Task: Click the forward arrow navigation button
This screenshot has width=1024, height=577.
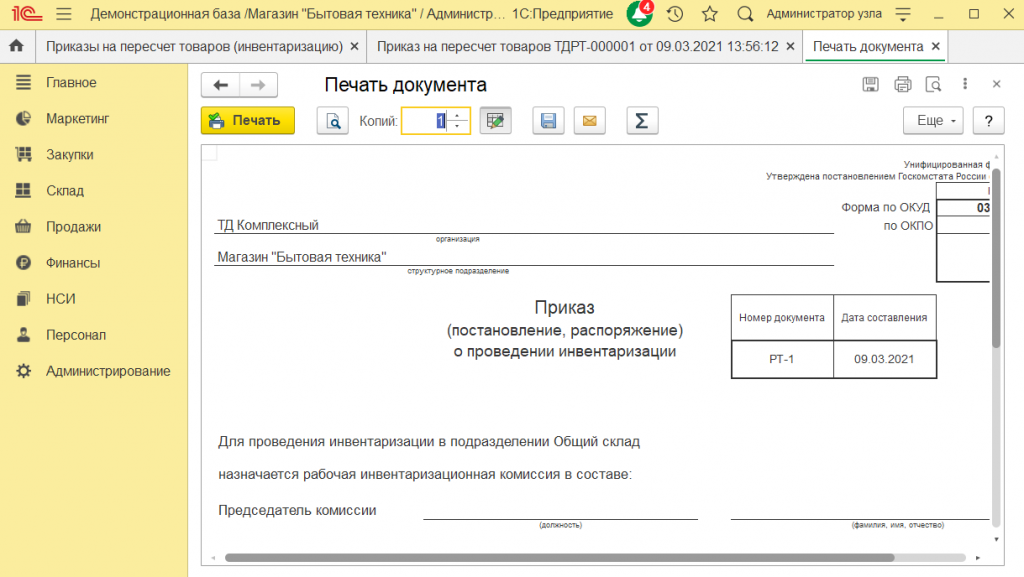Action: 259,85
